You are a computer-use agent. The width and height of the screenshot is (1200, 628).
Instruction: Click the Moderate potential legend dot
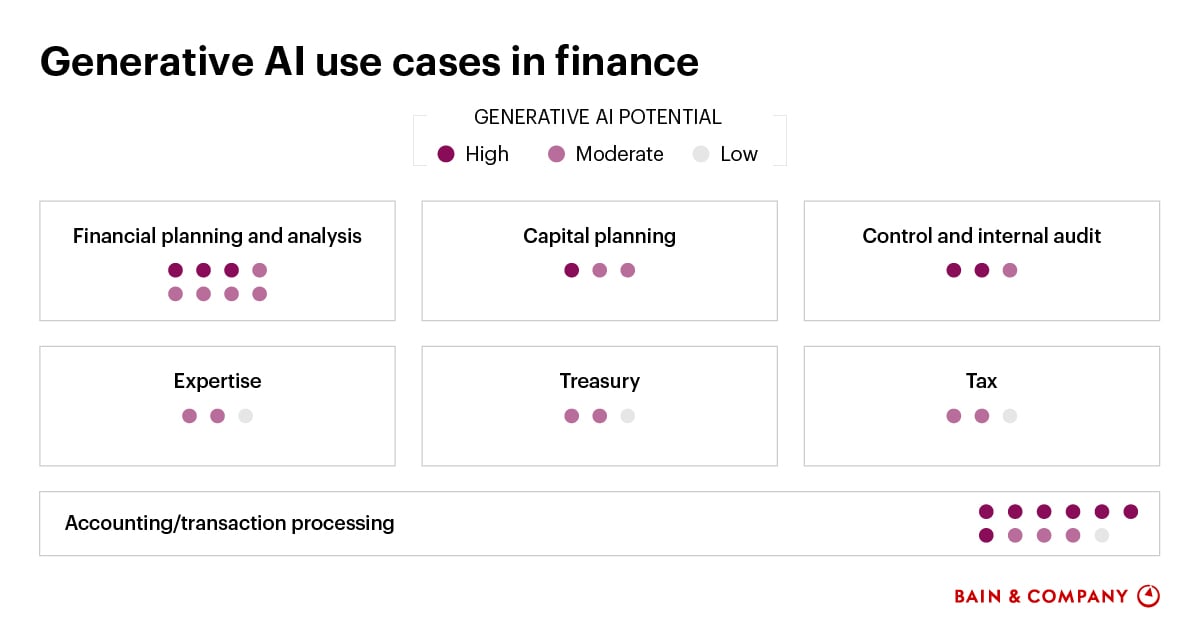click(x=557, y=154)
